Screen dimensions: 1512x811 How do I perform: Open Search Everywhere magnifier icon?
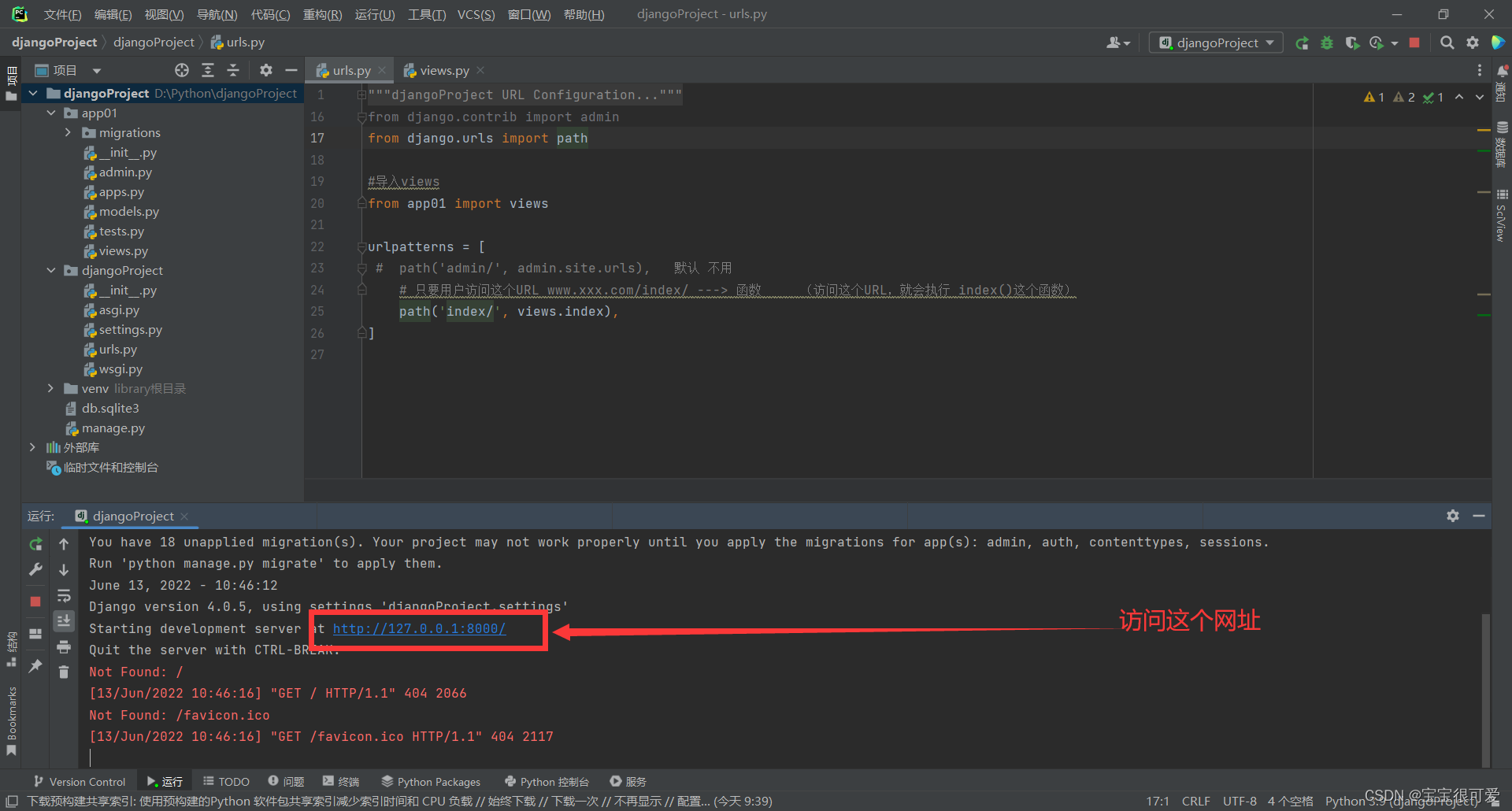1447,43
